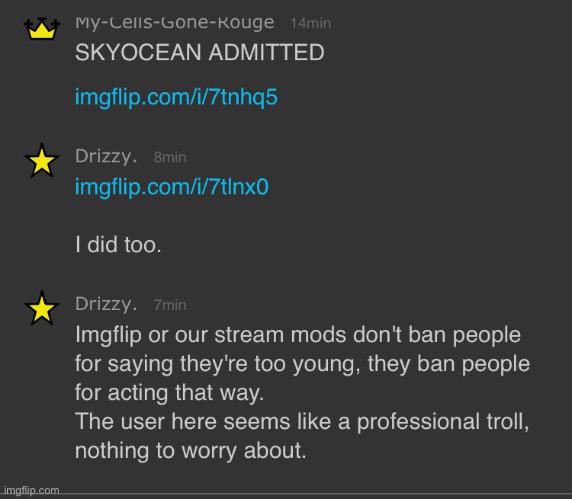Click the 14min timestamp
The image size is (572, 499).
point(311,23)
